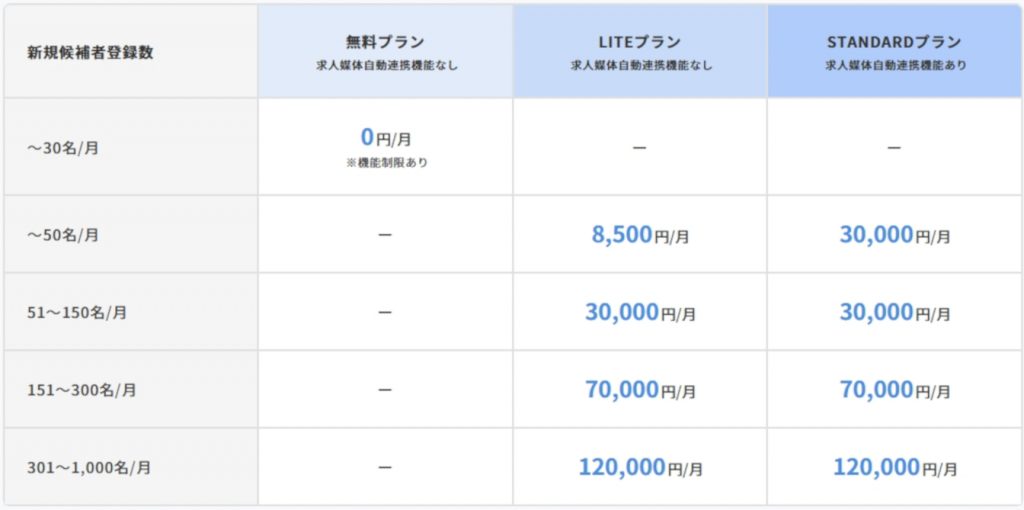Click the 8,500円/月 LITE price
The height and width of the screenshot is (510, 1024).
(640, 234)
